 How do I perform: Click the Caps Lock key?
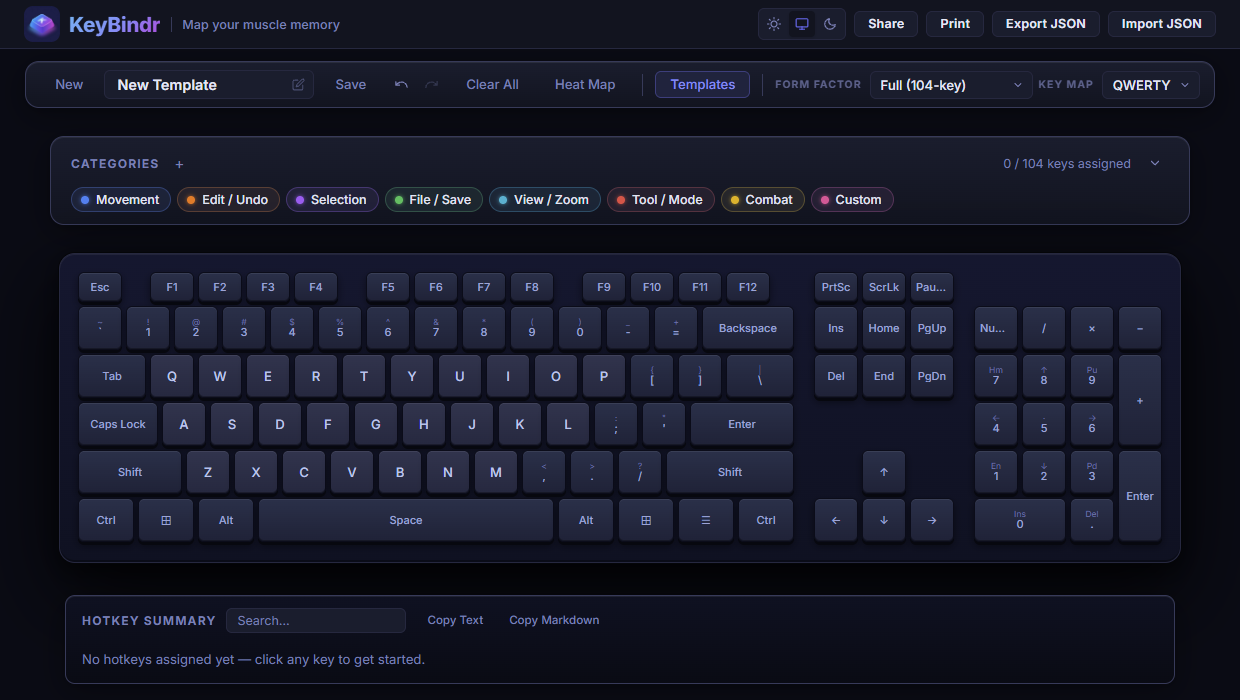(118, 424)
